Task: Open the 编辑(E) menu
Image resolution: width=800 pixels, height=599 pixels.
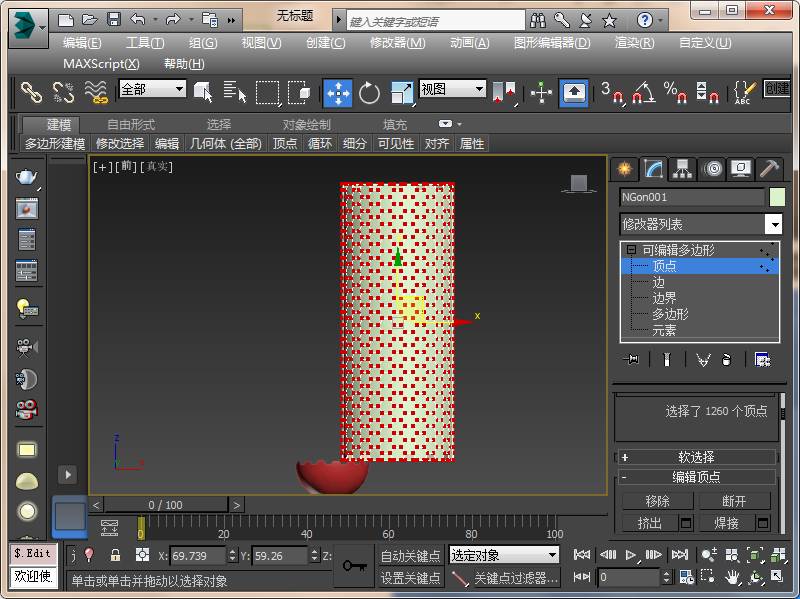Action: (82, 43)
